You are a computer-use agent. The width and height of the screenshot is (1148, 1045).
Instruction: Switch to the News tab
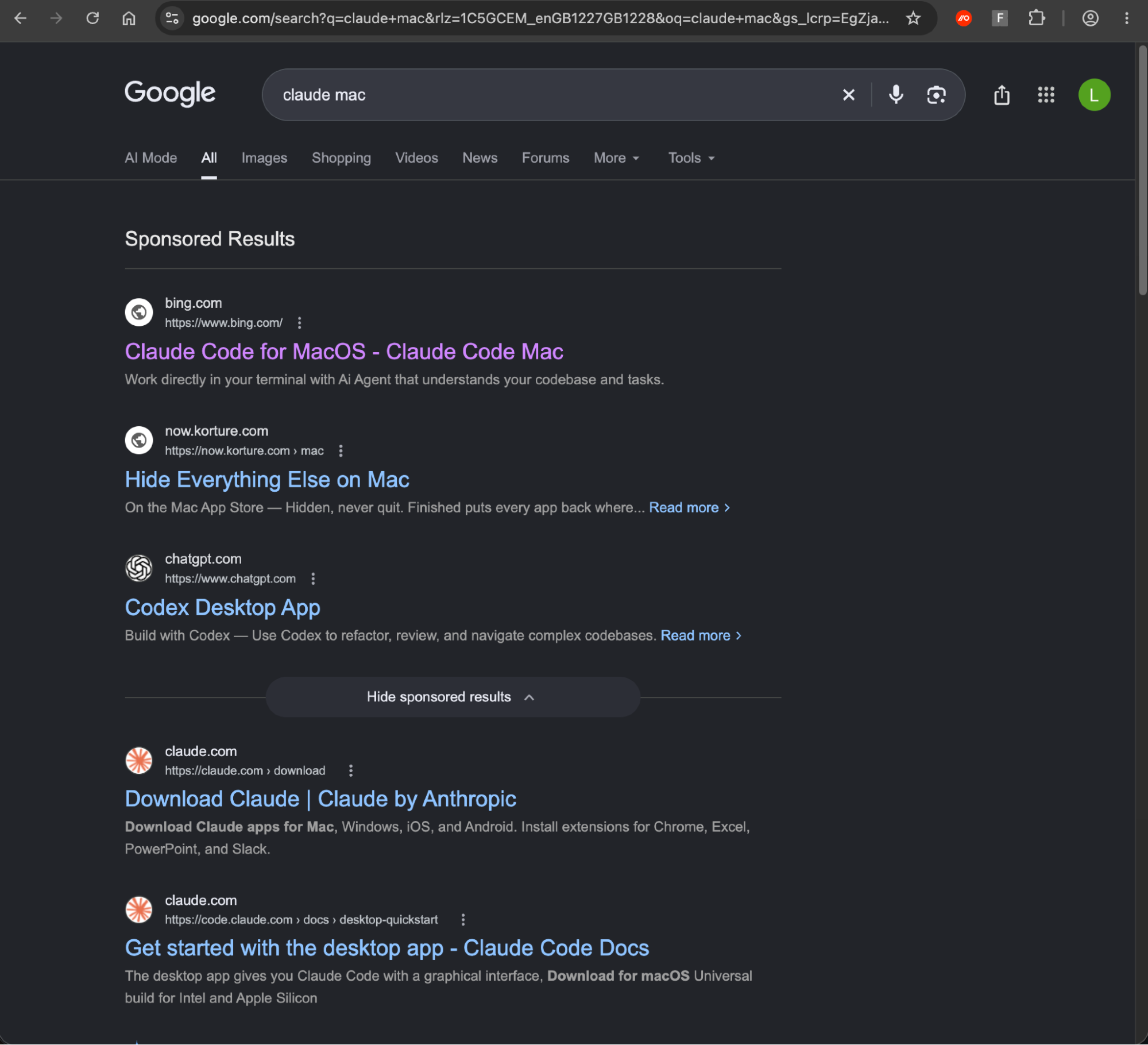coord(480,158)
